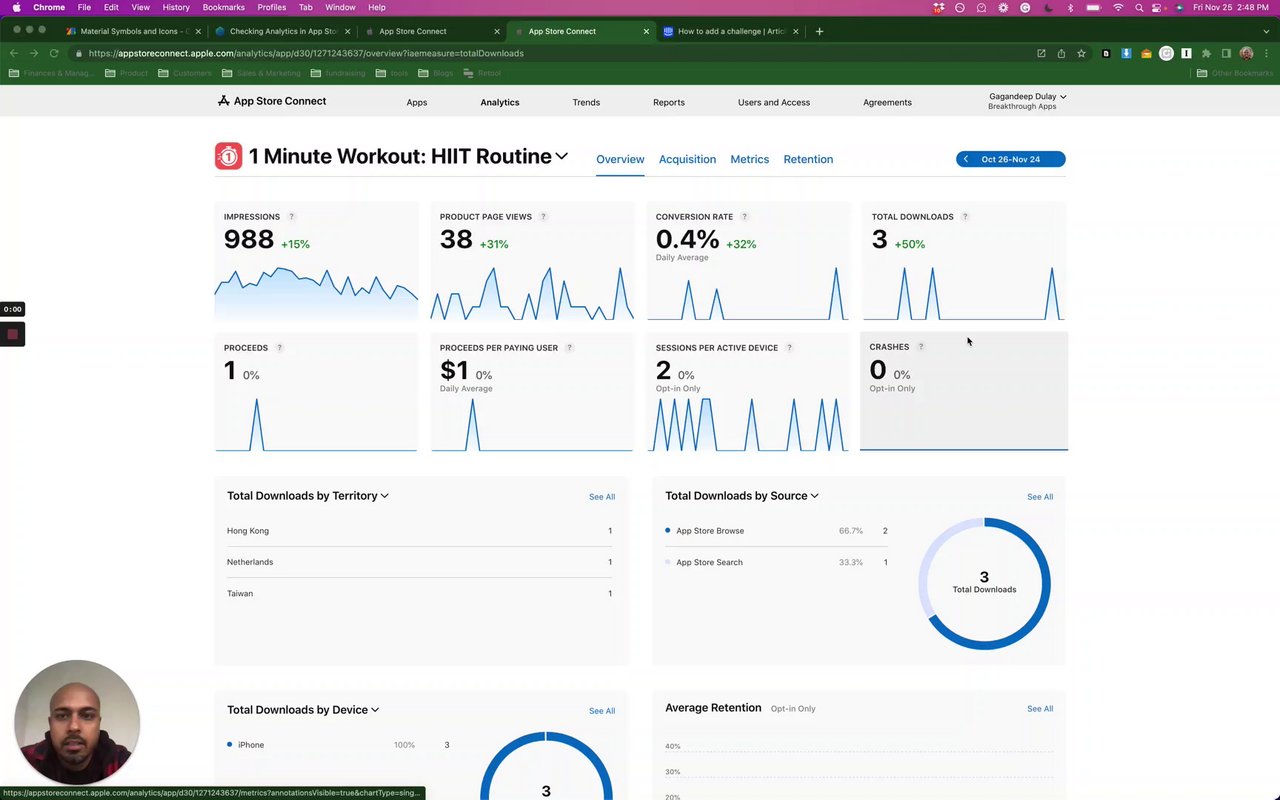Click the Chrome forward arrow
This screenshot has width=1280, height=800.
click(34, 53)
